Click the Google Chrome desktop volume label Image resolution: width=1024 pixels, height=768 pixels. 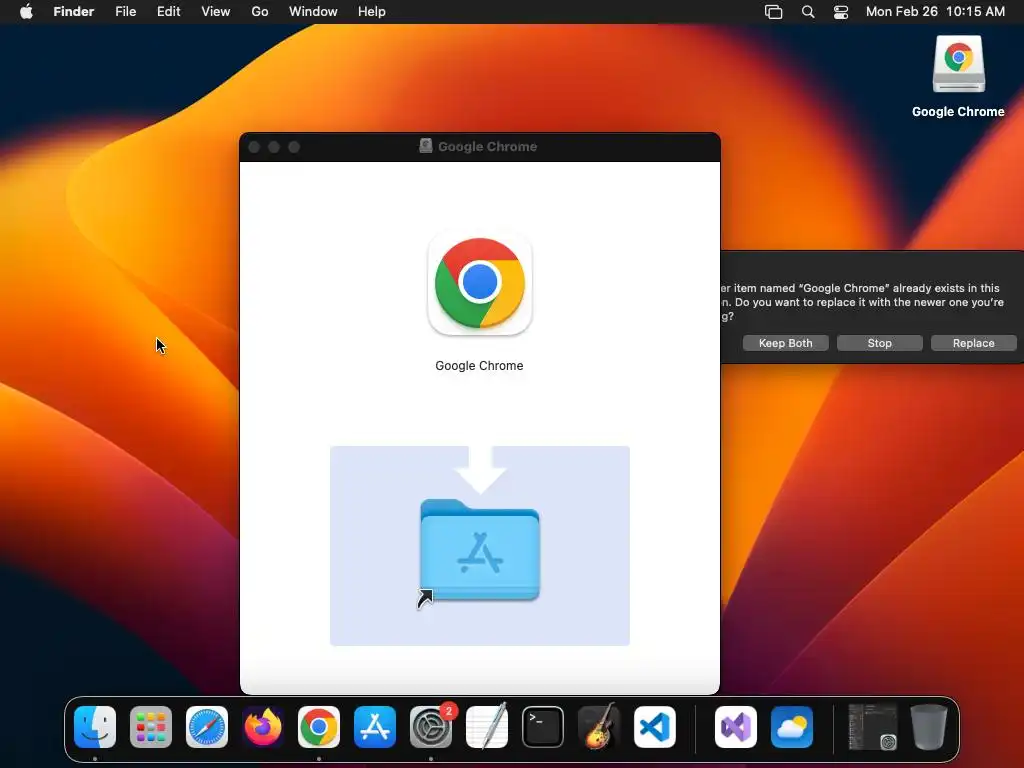click(958, 112)
